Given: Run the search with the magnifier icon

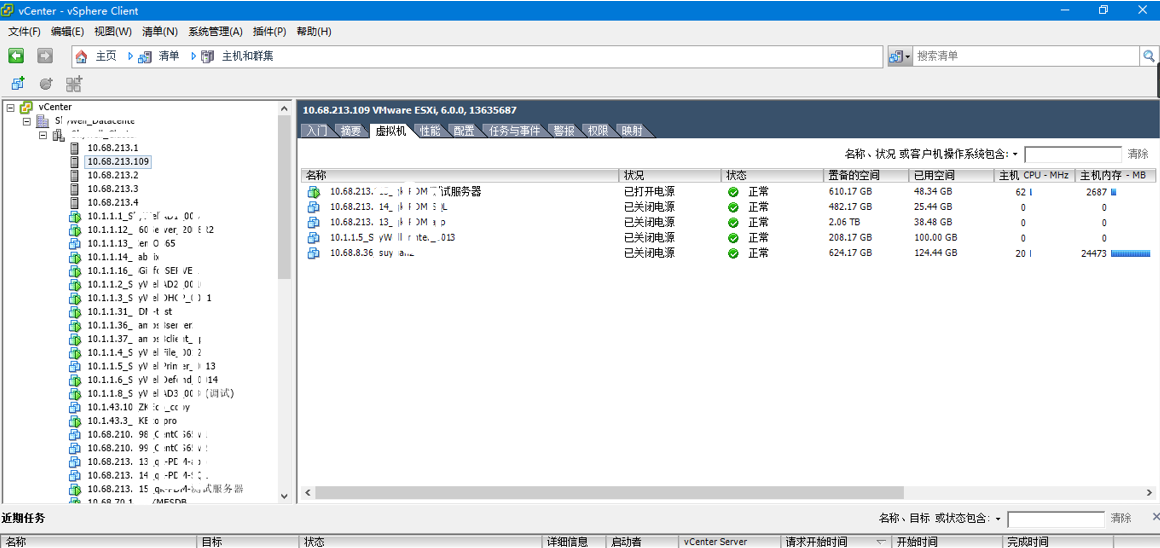Looking at the screenshot, I should [1149, 55].
